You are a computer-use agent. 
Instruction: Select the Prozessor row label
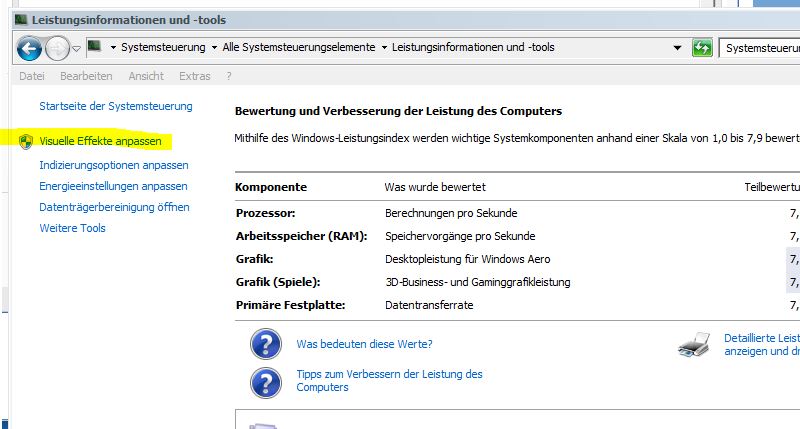(265, 213)
